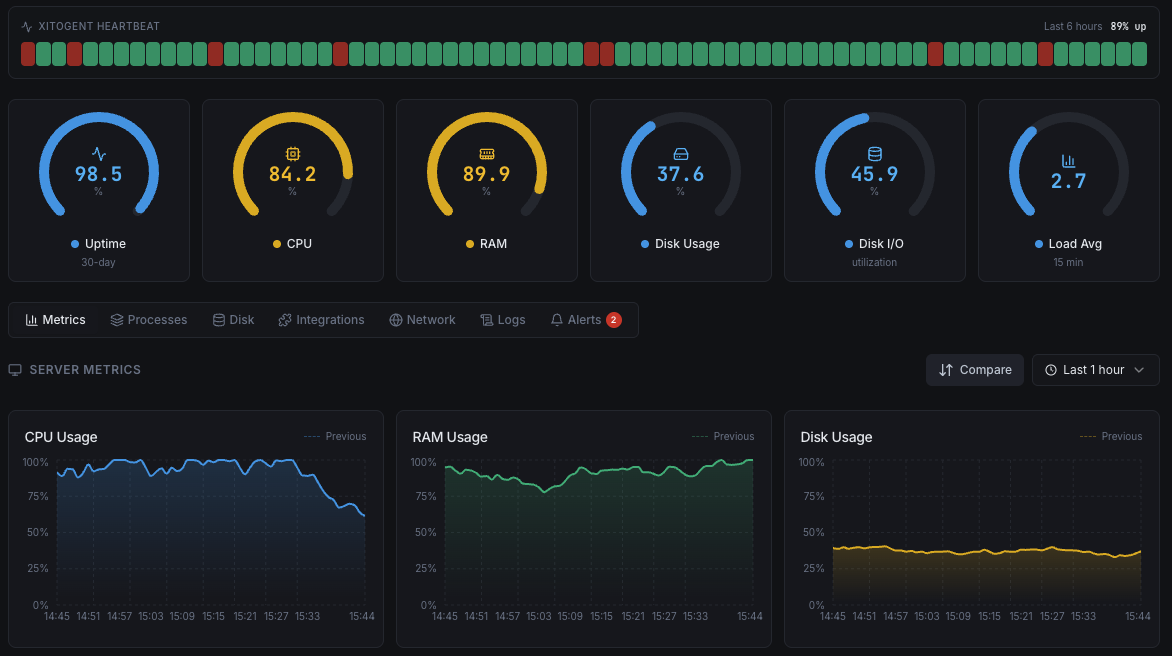The image size is (1172, 656).
Task: Toggle the Previous overlay on the CPU Usage chart
Action: (x=335, y=436)
